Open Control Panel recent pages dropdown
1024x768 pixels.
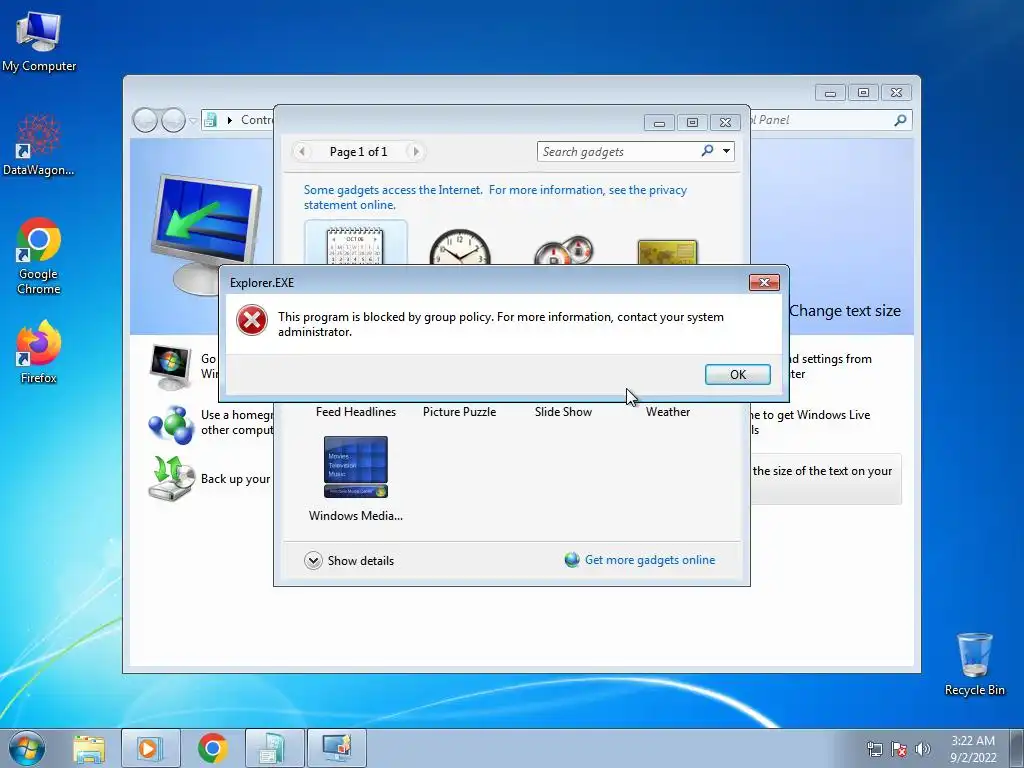pos(193,121)
